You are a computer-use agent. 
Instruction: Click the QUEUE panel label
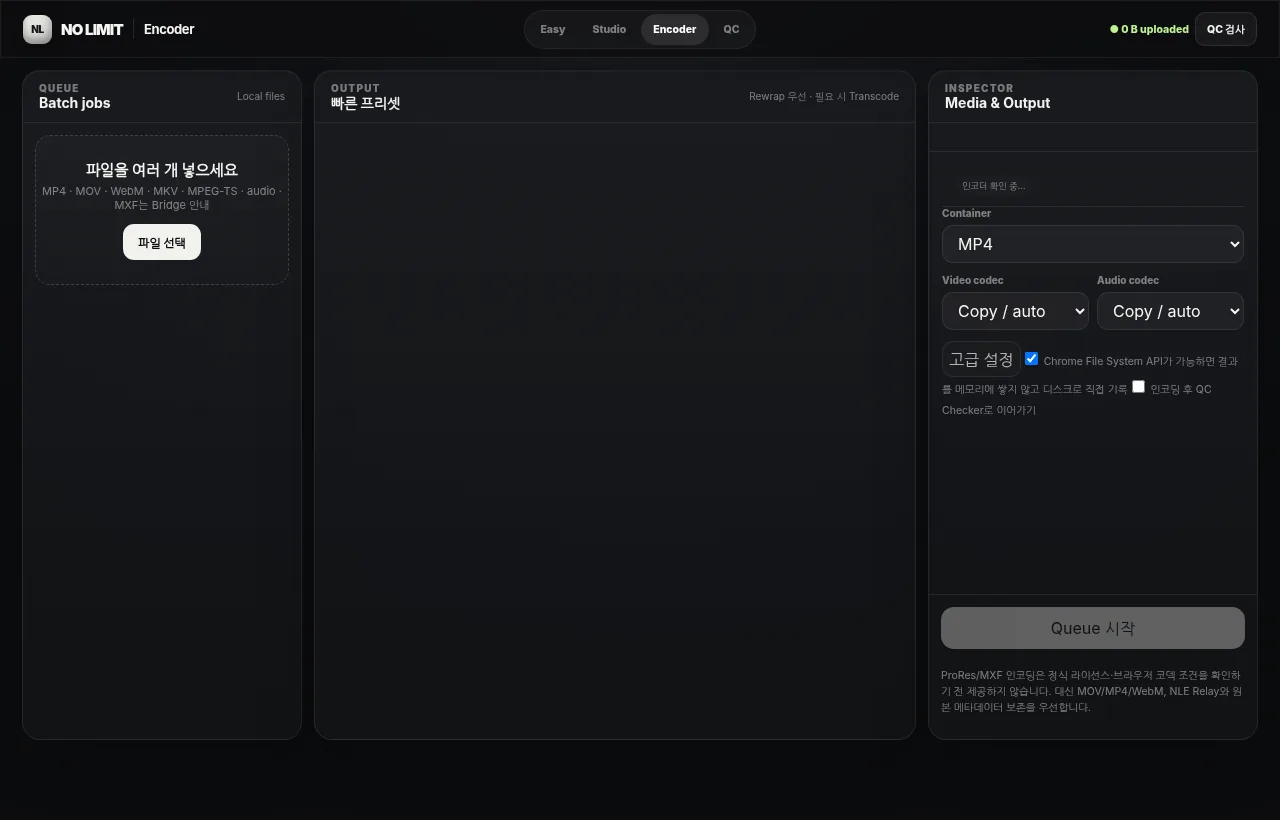[59, 88]
